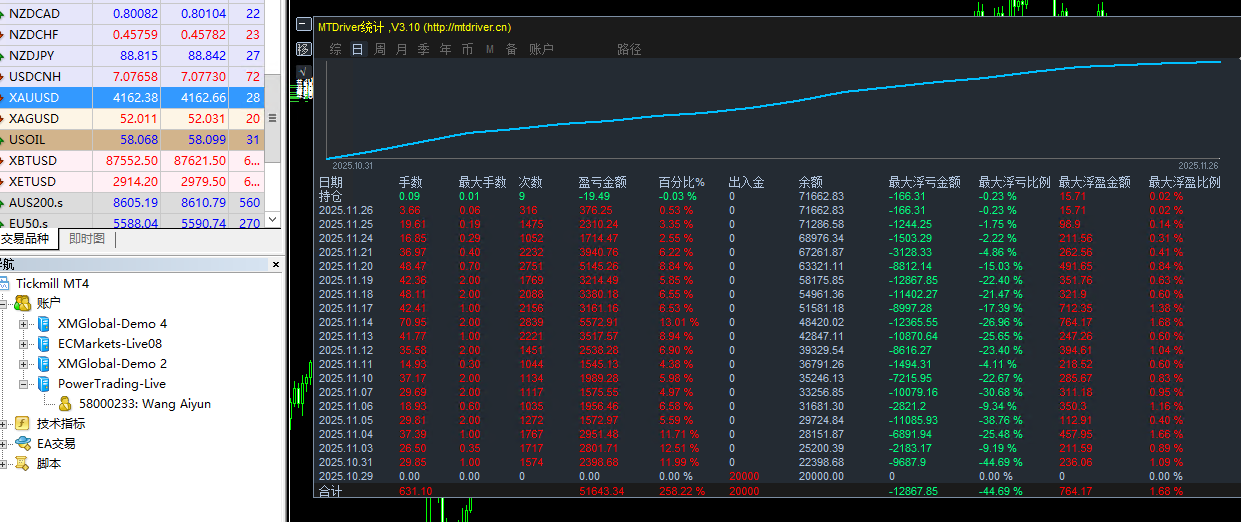Select the AUS200.s symbol row
Viewport: 1241px width, 522px height.
[x=132, y=203]
